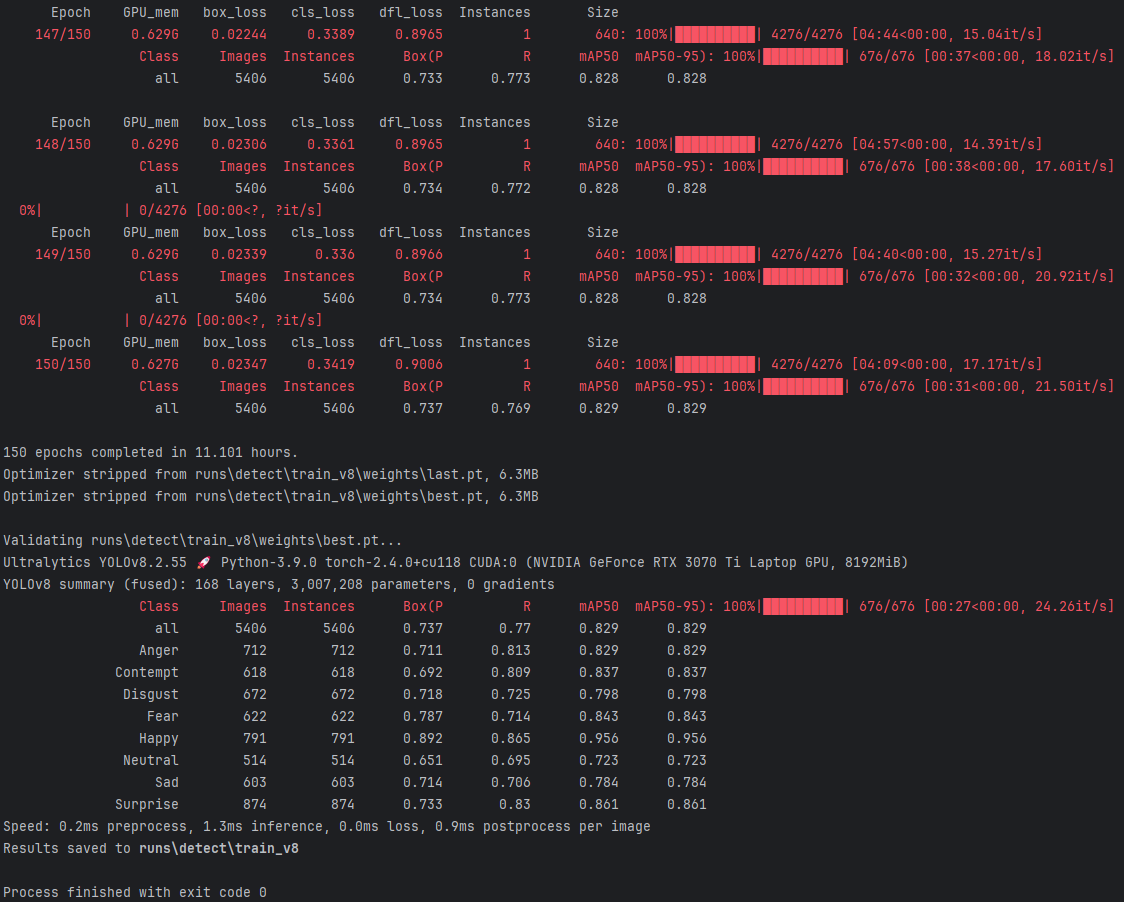The image size is (1124, 902).
Task: Click the cls_loss value 0.3419
Action: 330,364
